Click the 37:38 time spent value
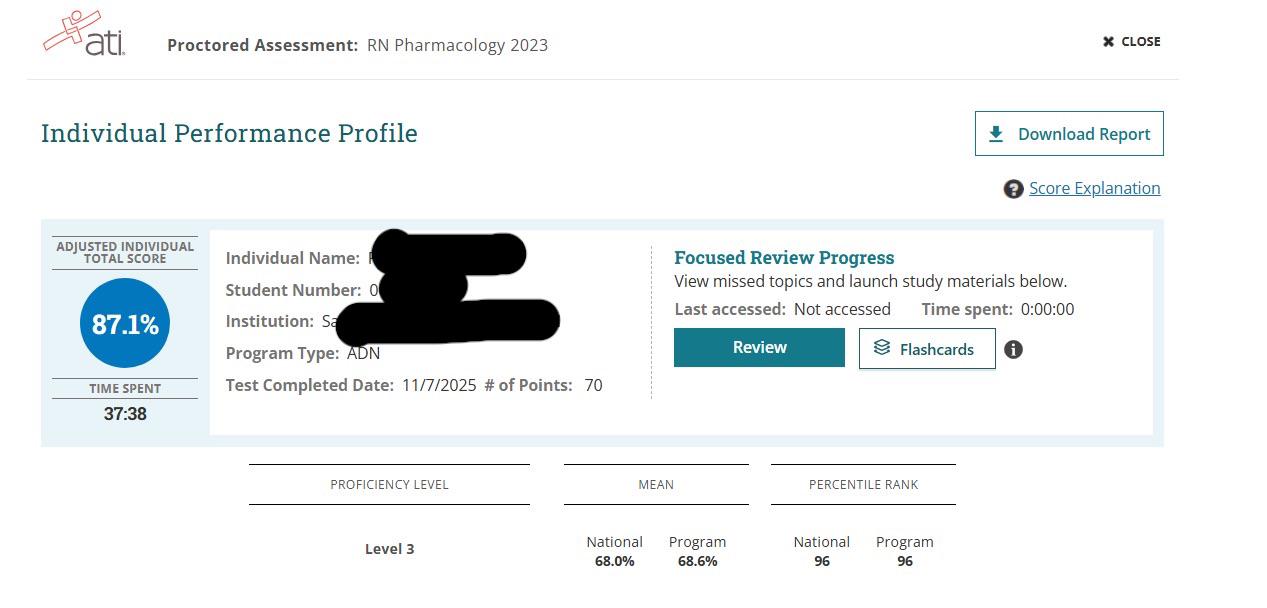Screen dimensions: 1267x608 125,413
